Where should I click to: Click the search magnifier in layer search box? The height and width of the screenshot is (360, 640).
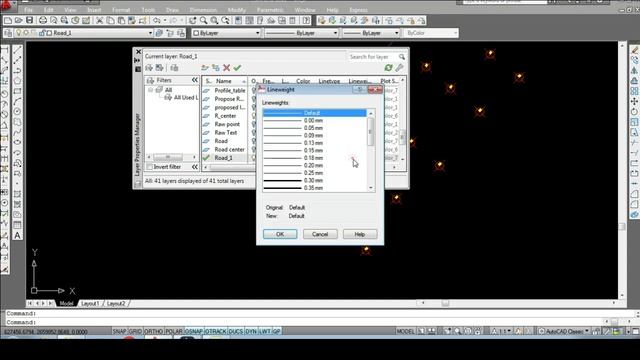pyautogui.click(x=402, y=57)
